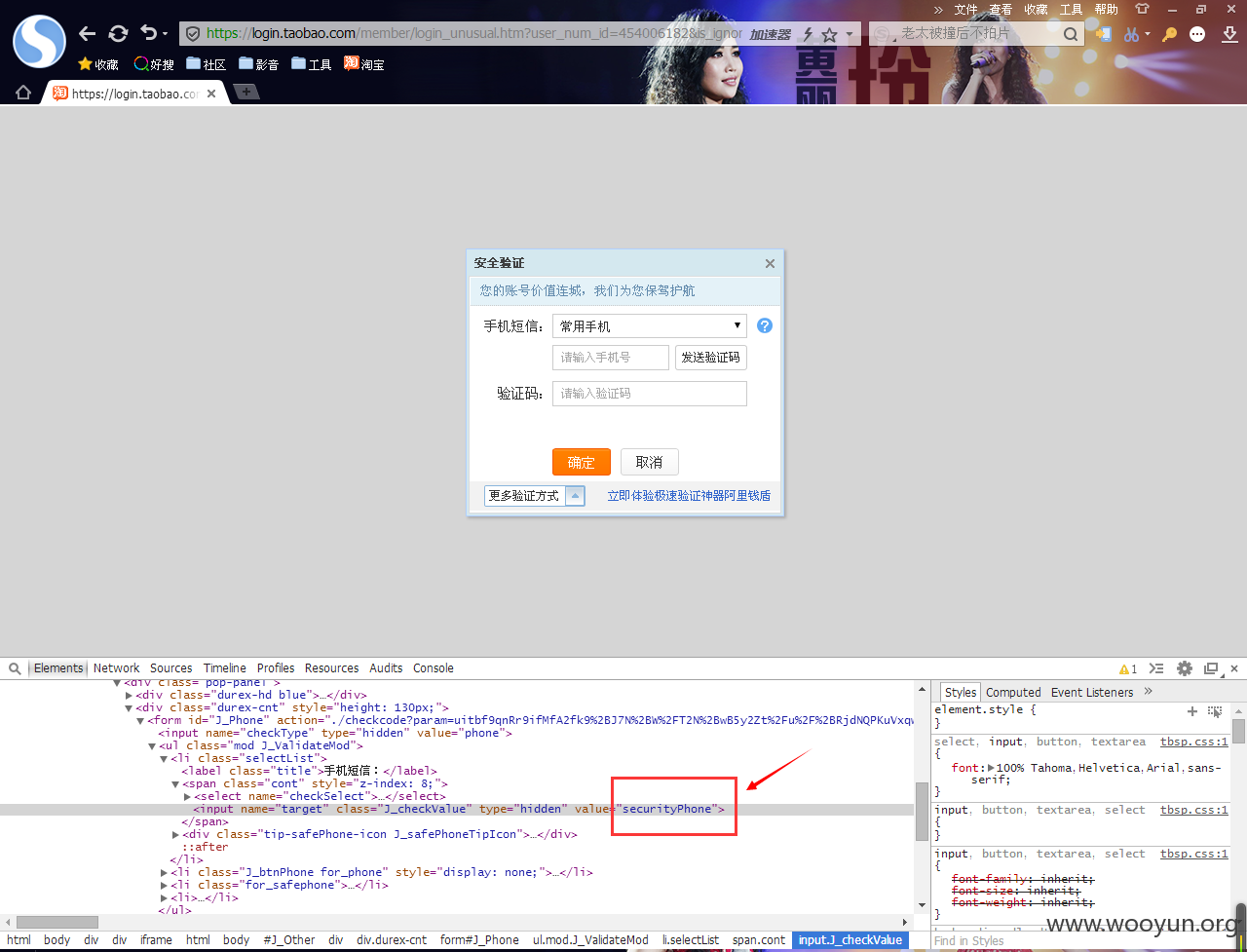Toggle the DevTools console drawer icon
Viewport: 1247px width, 952px height.
(1156, 668)
